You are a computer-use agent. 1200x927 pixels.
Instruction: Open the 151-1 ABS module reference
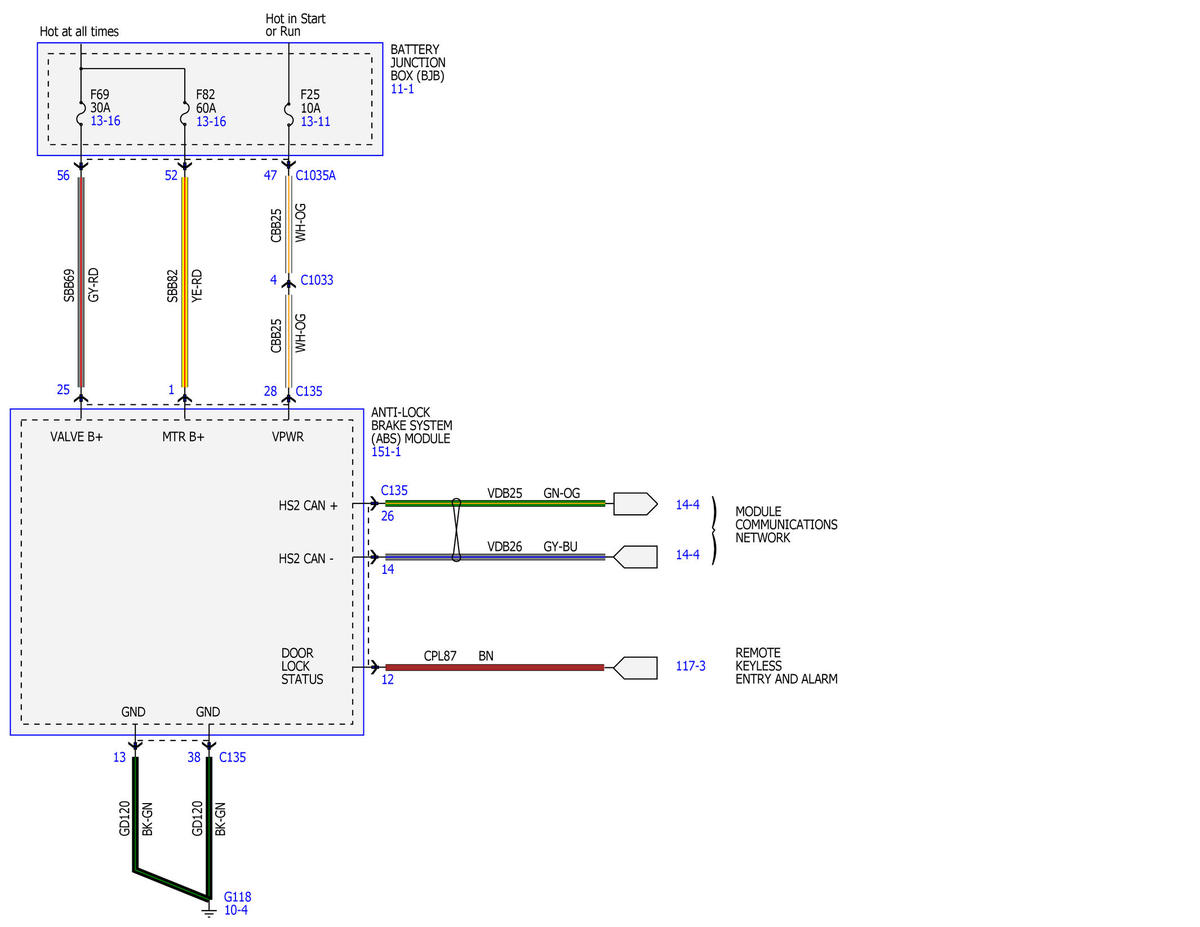click(386, 452)
